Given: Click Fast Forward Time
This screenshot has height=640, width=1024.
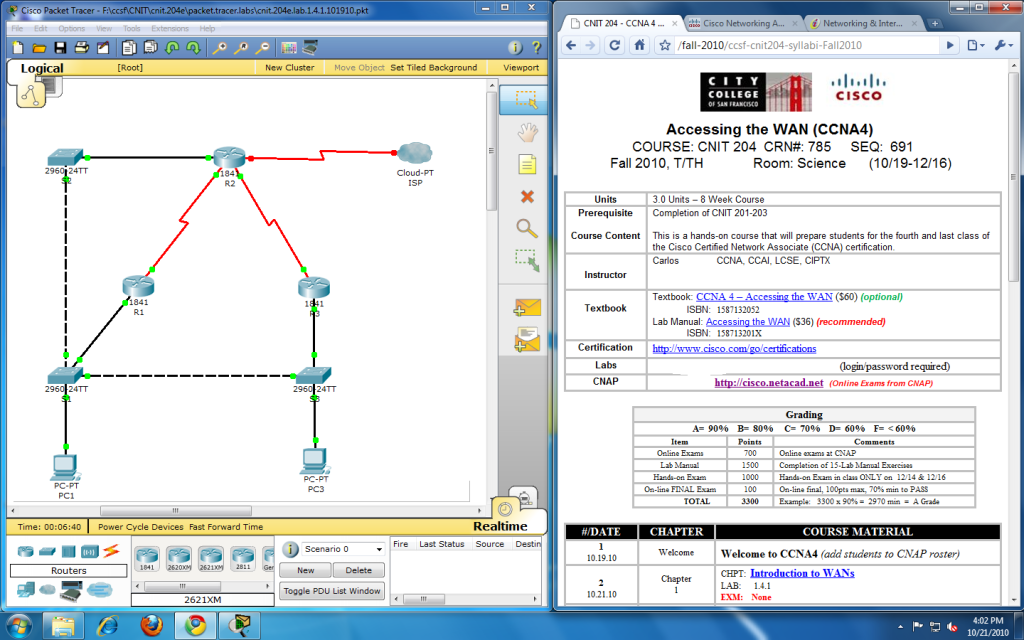Looking at the screenshot, I should click(226, 527).
